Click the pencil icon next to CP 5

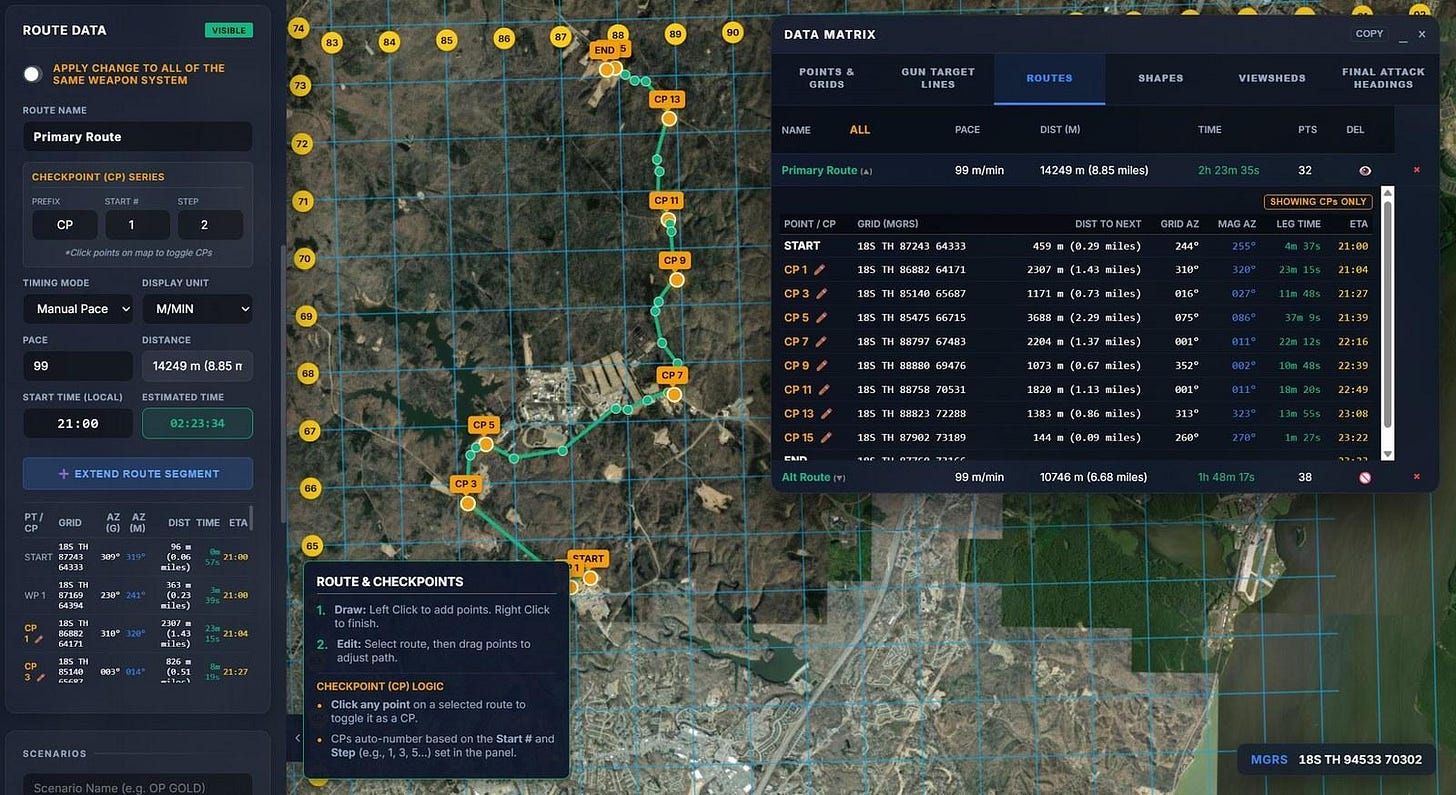click(x=822, y=318)
